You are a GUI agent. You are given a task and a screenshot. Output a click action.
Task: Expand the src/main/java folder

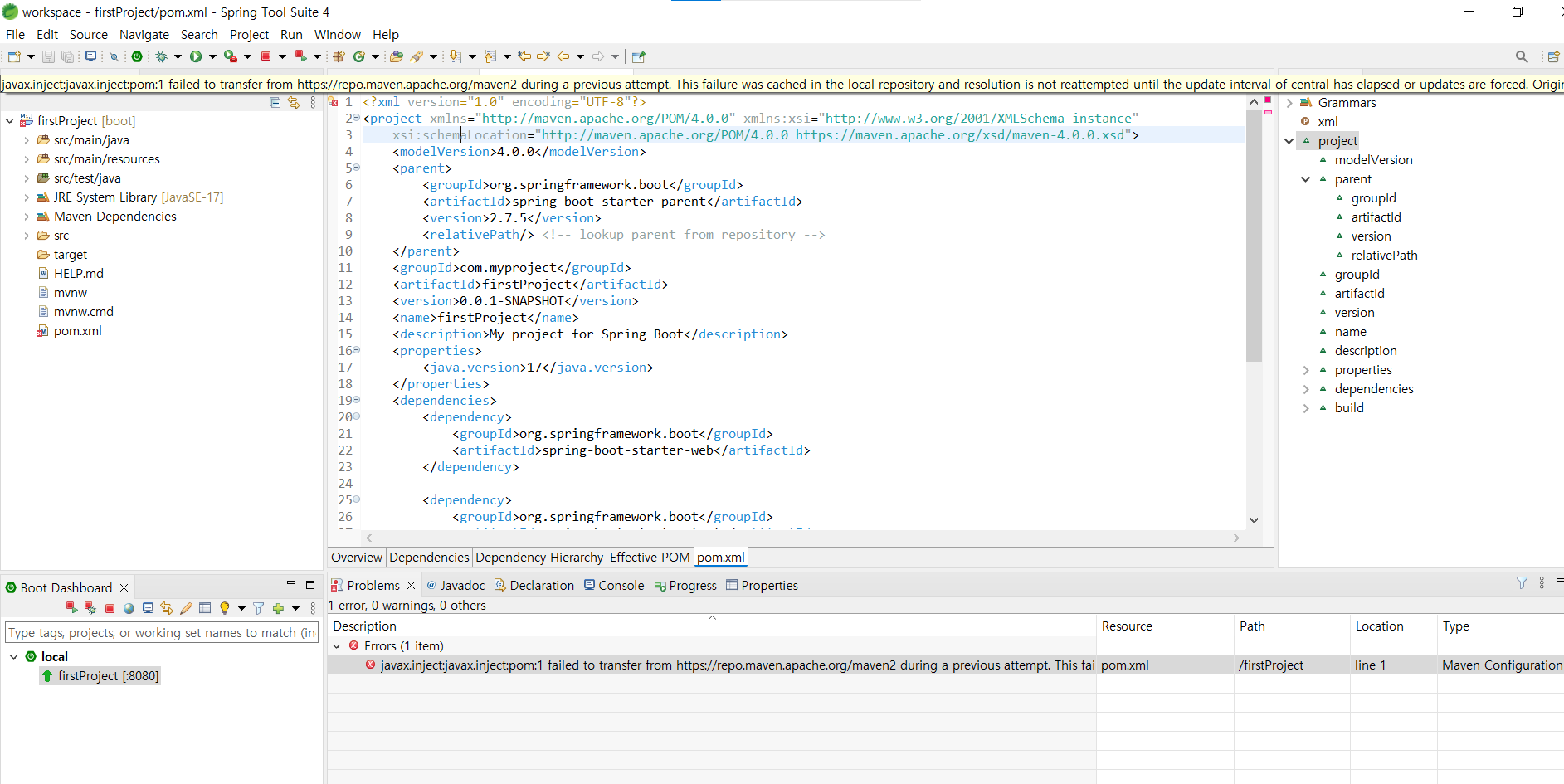point(27,140)
